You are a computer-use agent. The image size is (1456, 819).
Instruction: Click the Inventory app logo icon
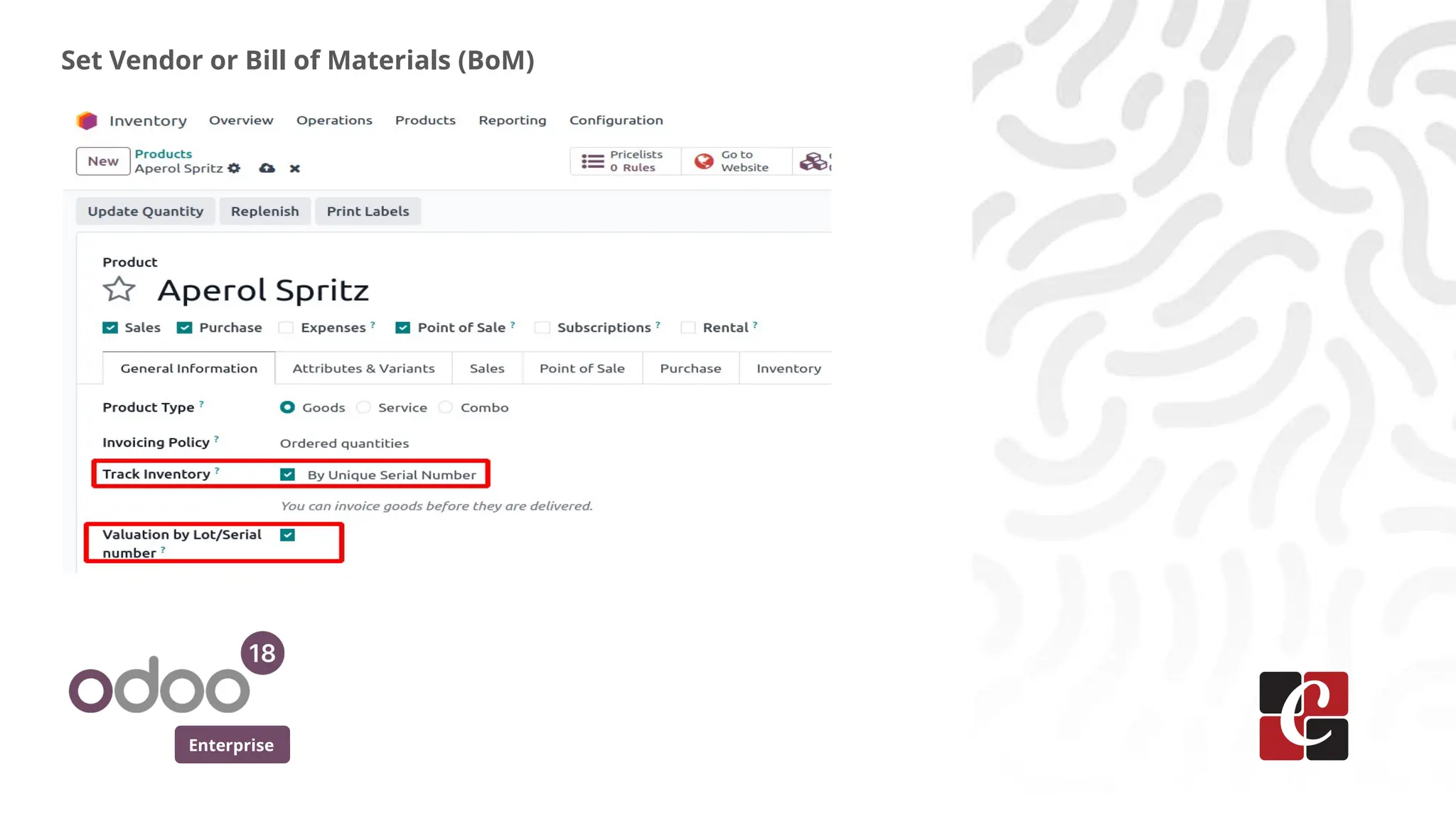(x=87, y=121)
